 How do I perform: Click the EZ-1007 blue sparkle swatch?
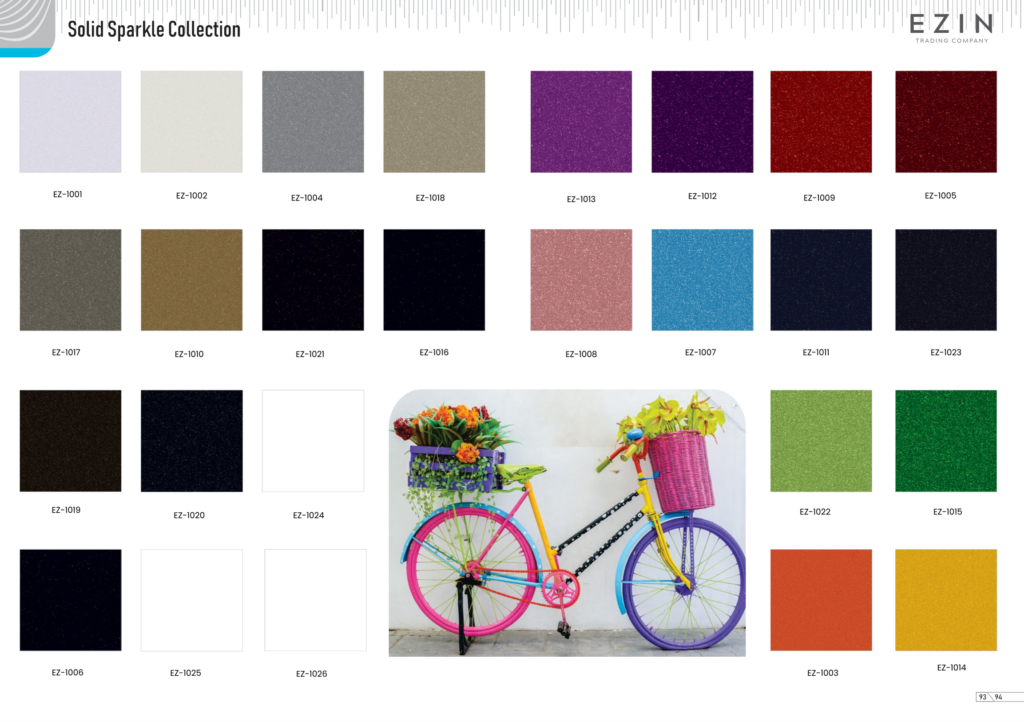click(702, 279)
